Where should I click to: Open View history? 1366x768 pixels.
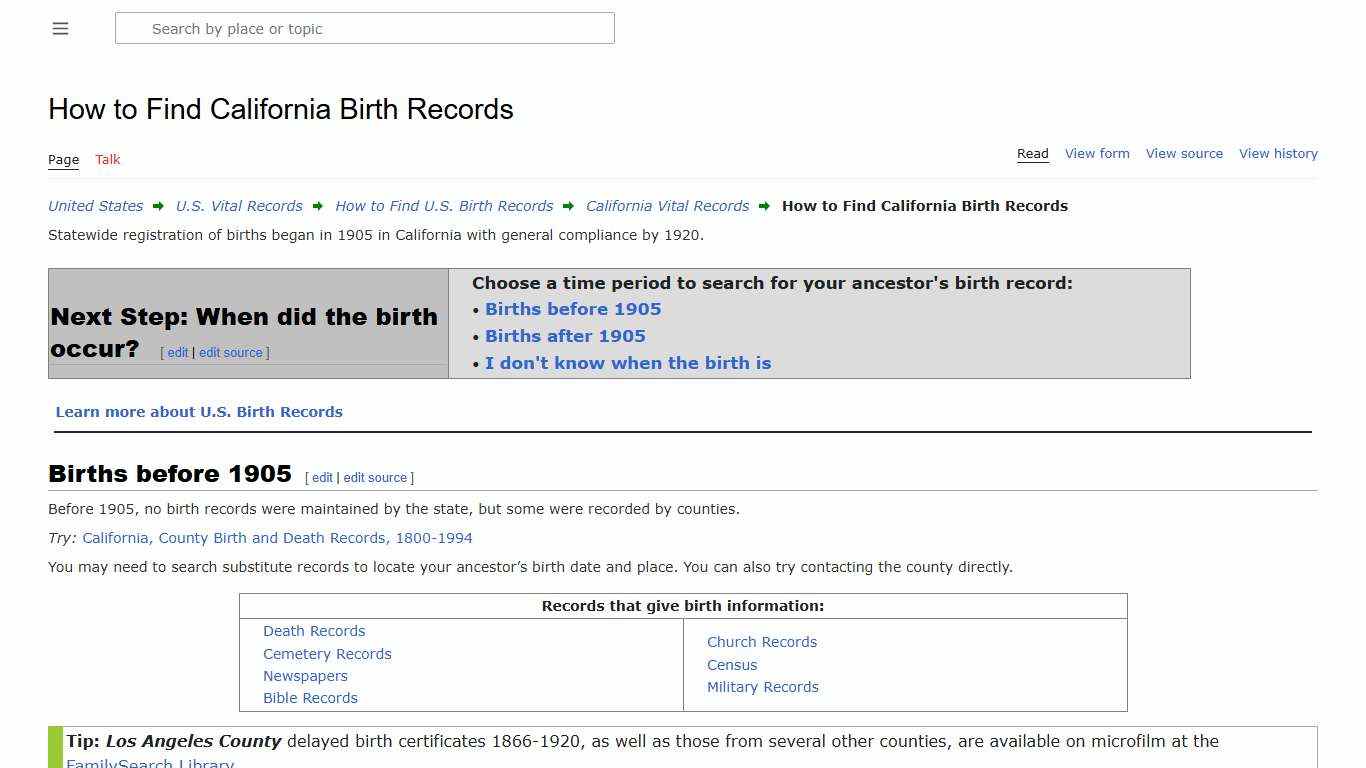1278,153
